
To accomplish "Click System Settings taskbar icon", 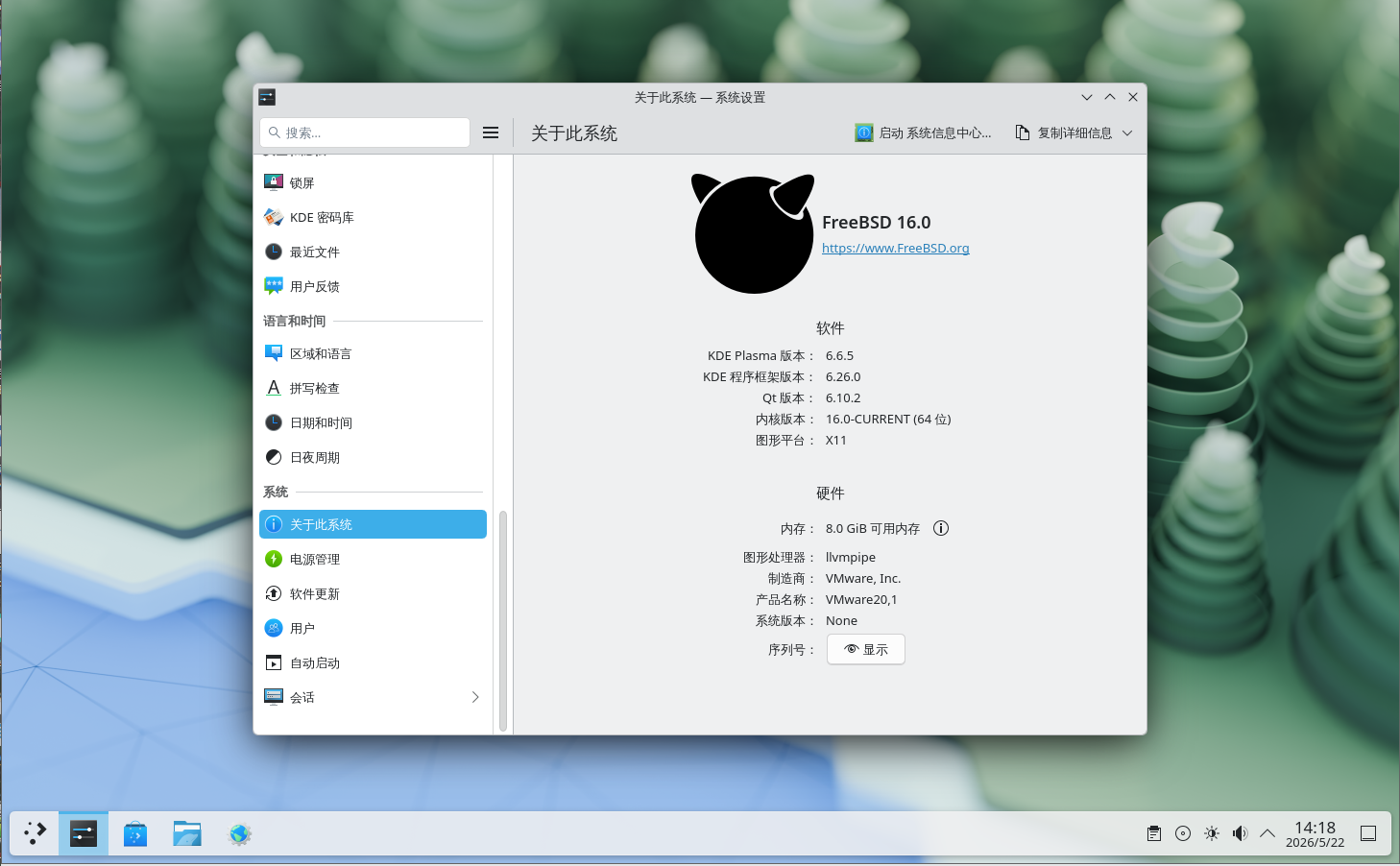I will [x=84, y=833].
